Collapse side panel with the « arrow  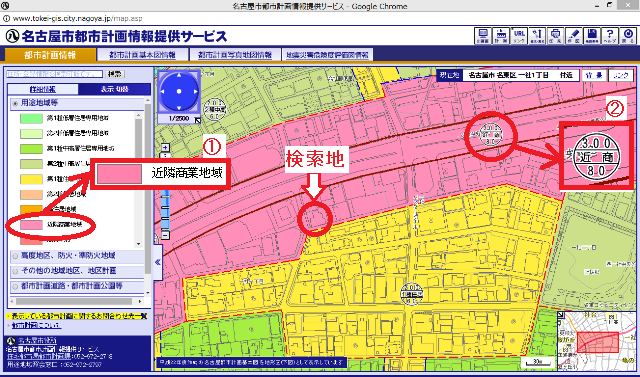click(x=158, y=262)
